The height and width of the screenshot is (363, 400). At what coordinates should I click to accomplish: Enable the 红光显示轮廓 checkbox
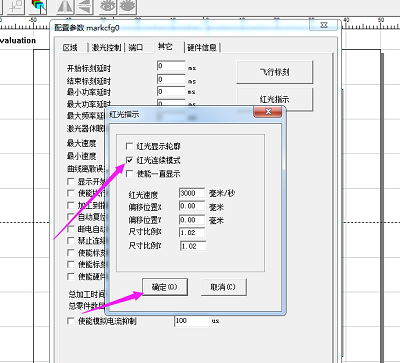(x=129, y=146)
